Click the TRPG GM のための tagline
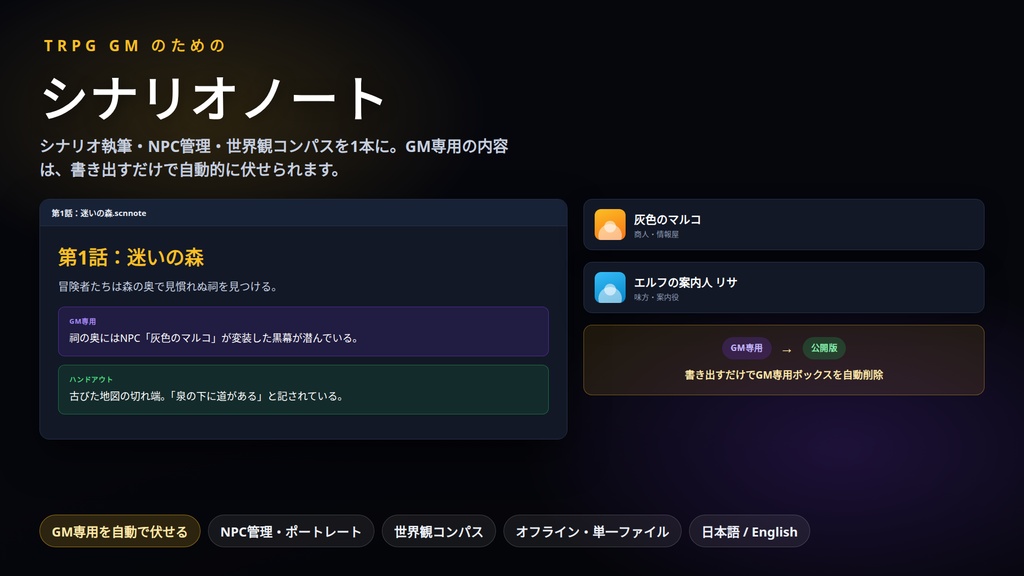1024x576 pixels. click(x=135, y=46)
